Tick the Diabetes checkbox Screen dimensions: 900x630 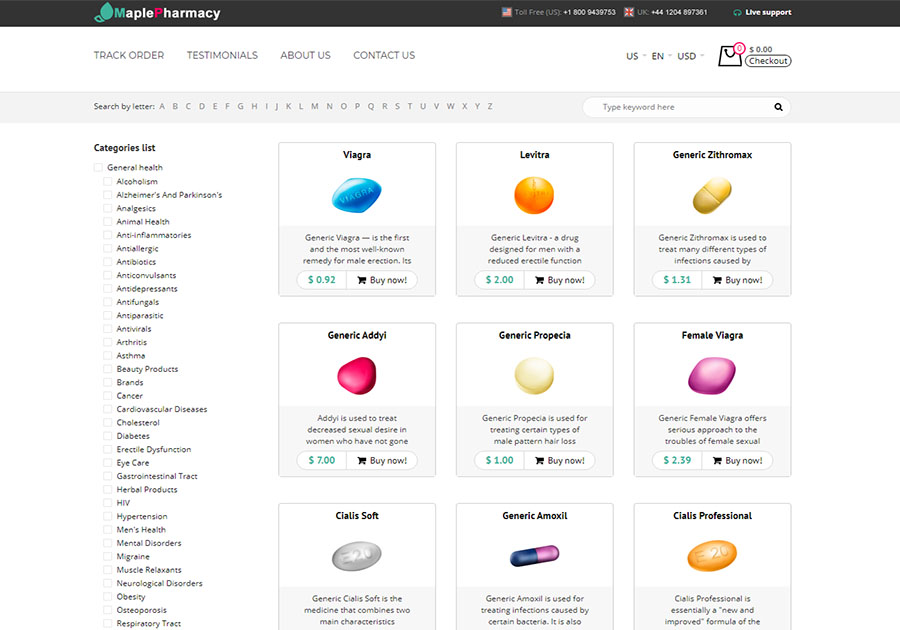[x=107, y=436]
